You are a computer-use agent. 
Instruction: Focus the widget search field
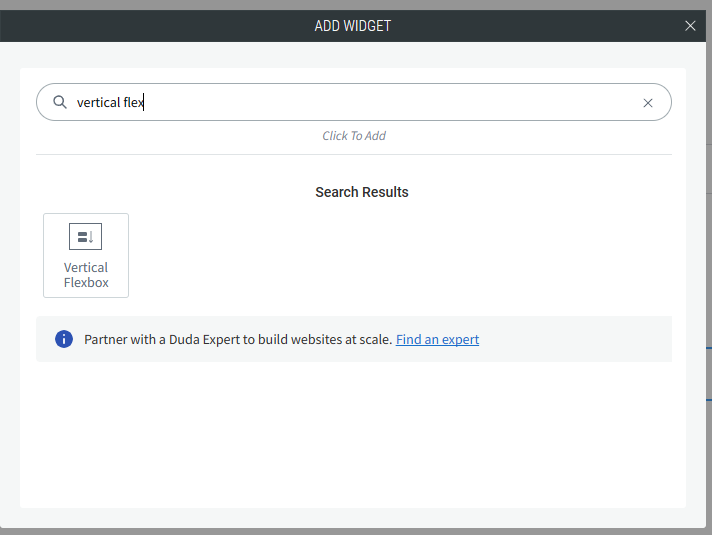tap(353, 102)
